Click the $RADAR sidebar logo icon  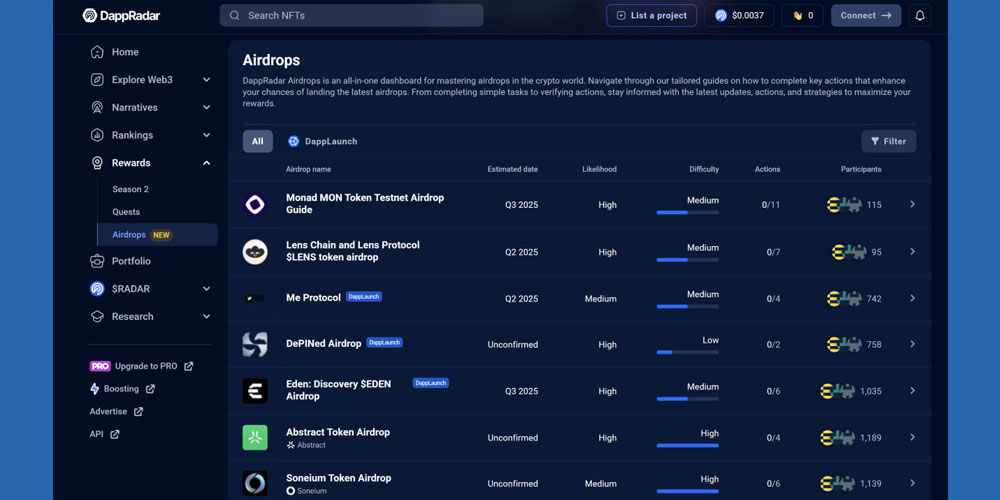(x=97, y=289)
